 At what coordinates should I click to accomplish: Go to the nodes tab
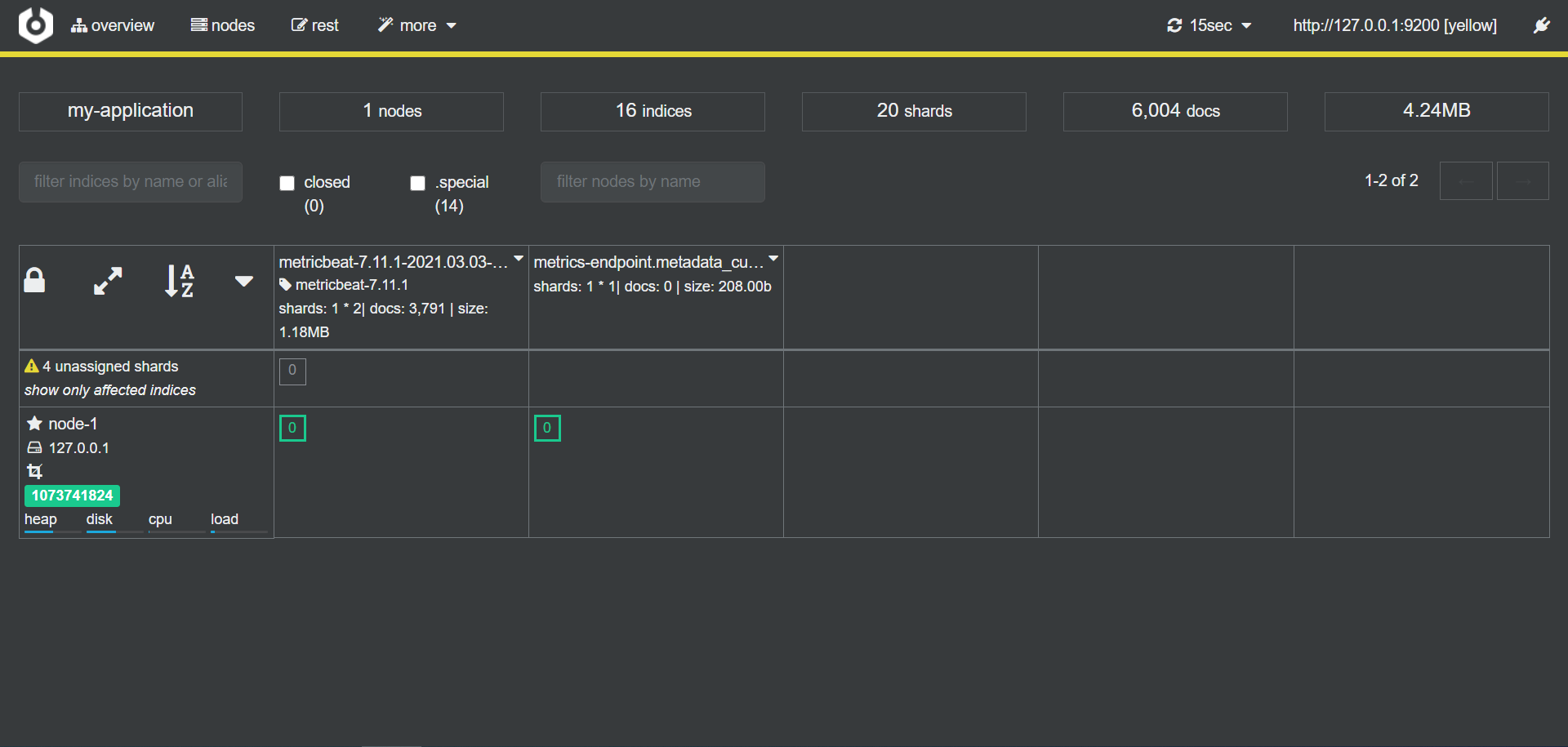[223, 25]
